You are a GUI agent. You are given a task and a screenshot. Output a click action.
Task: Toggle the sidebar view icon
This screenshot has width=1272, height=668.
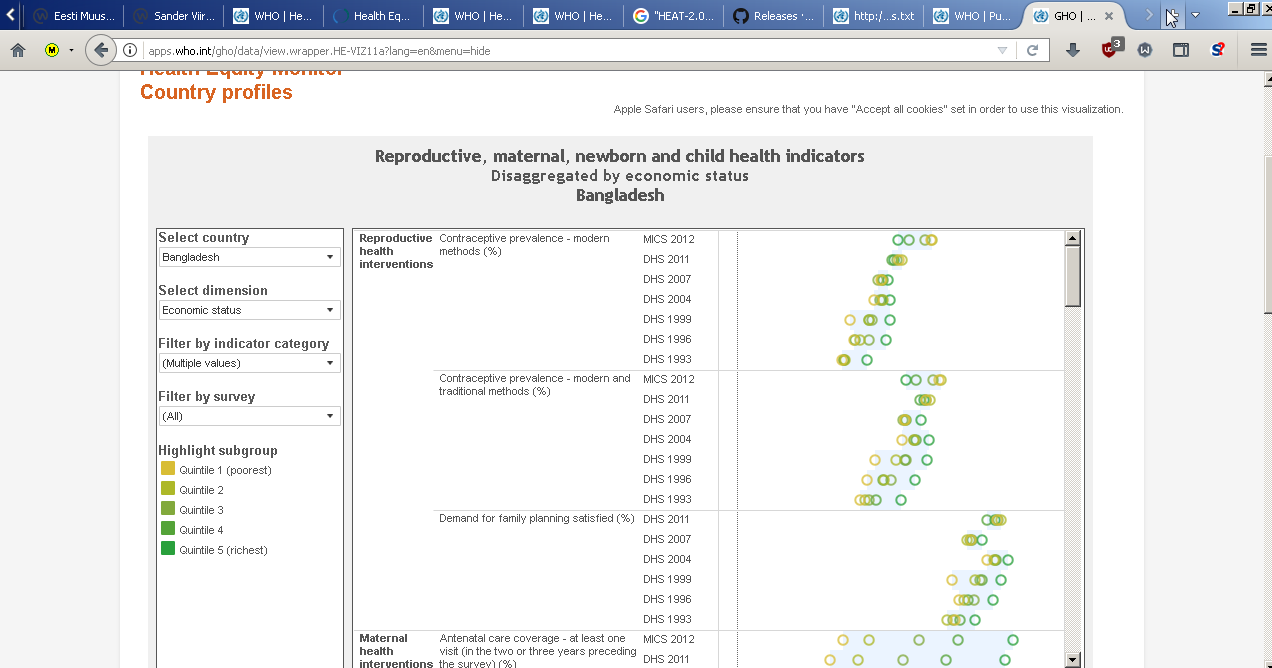pyautogui.click(x=1181, y=50)
